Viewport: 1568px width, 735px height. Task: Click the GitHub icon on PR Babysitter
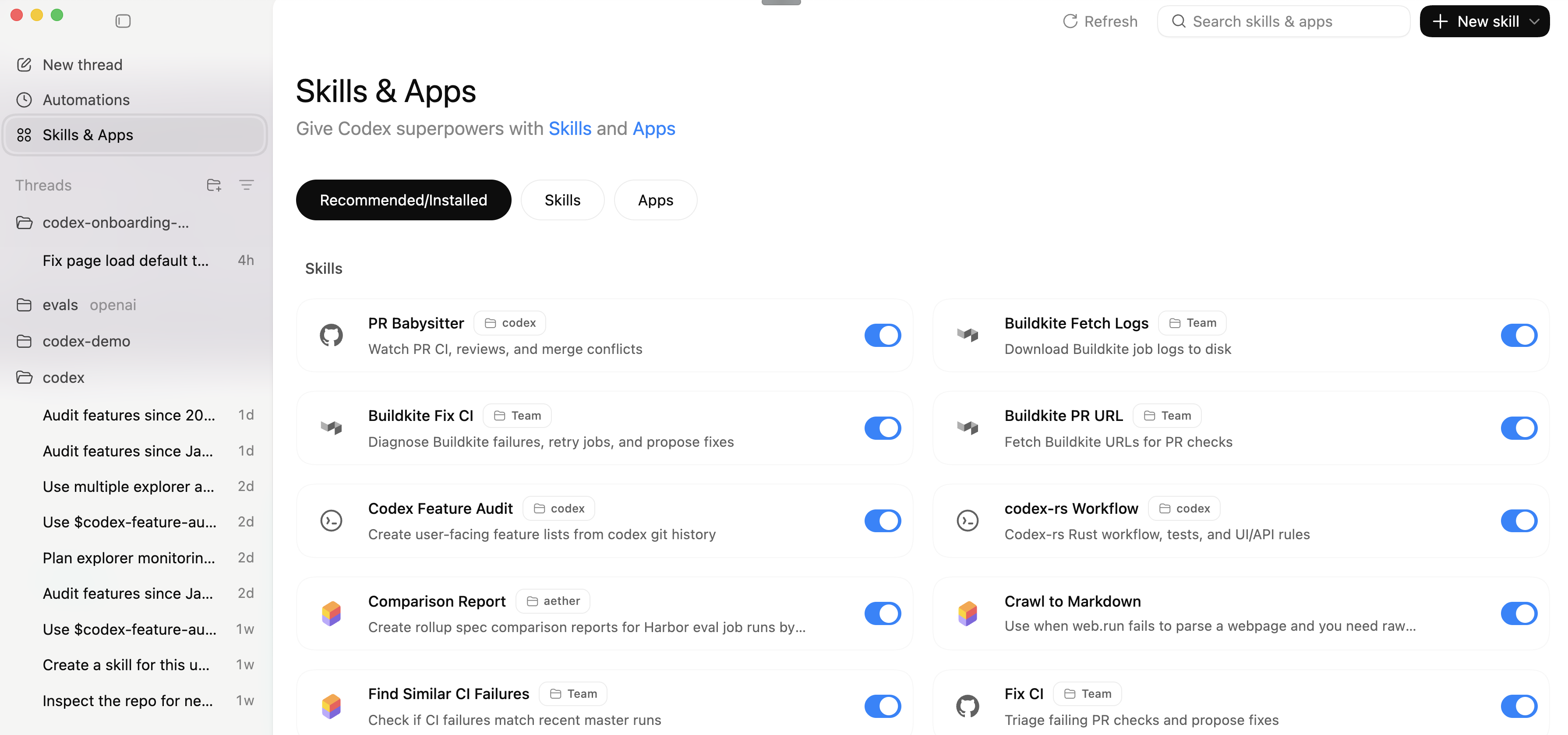pos(331,335)
